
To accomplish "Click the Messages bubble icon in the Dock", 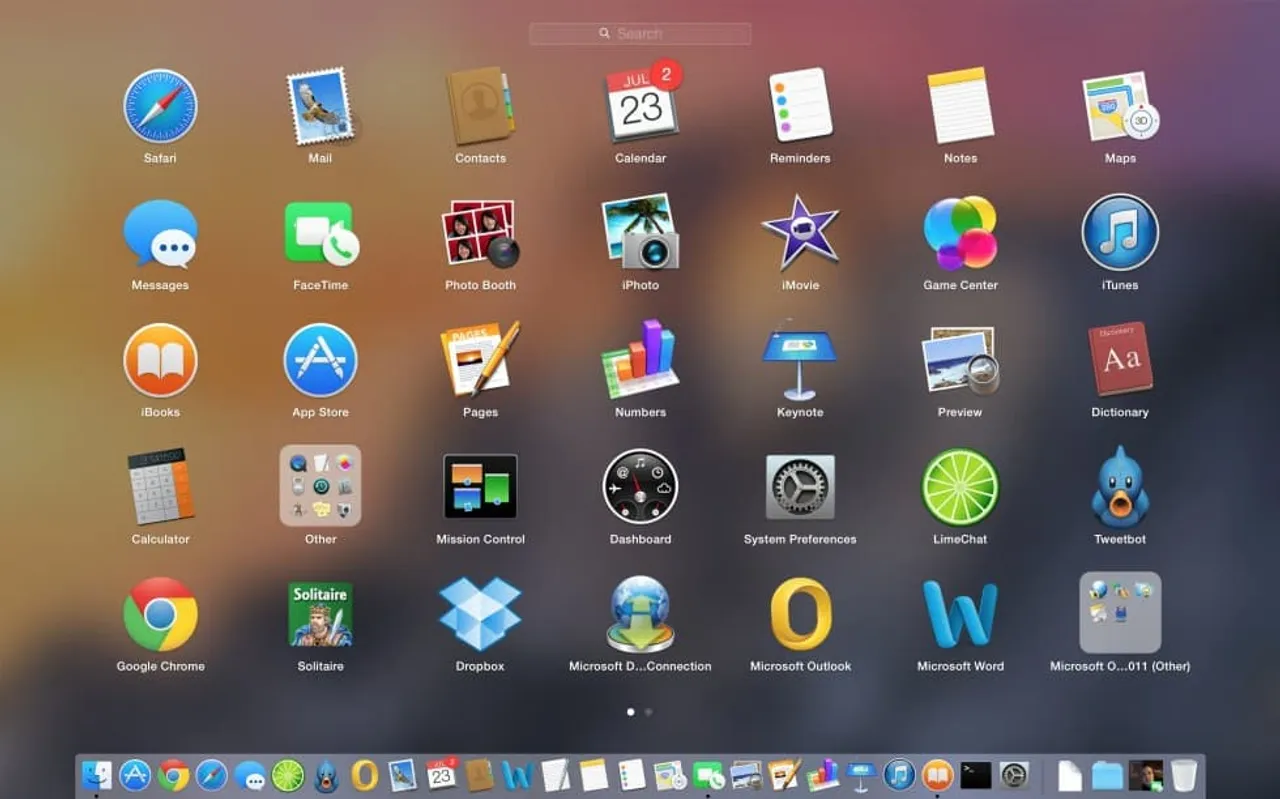I will click(x=250, y=776).
